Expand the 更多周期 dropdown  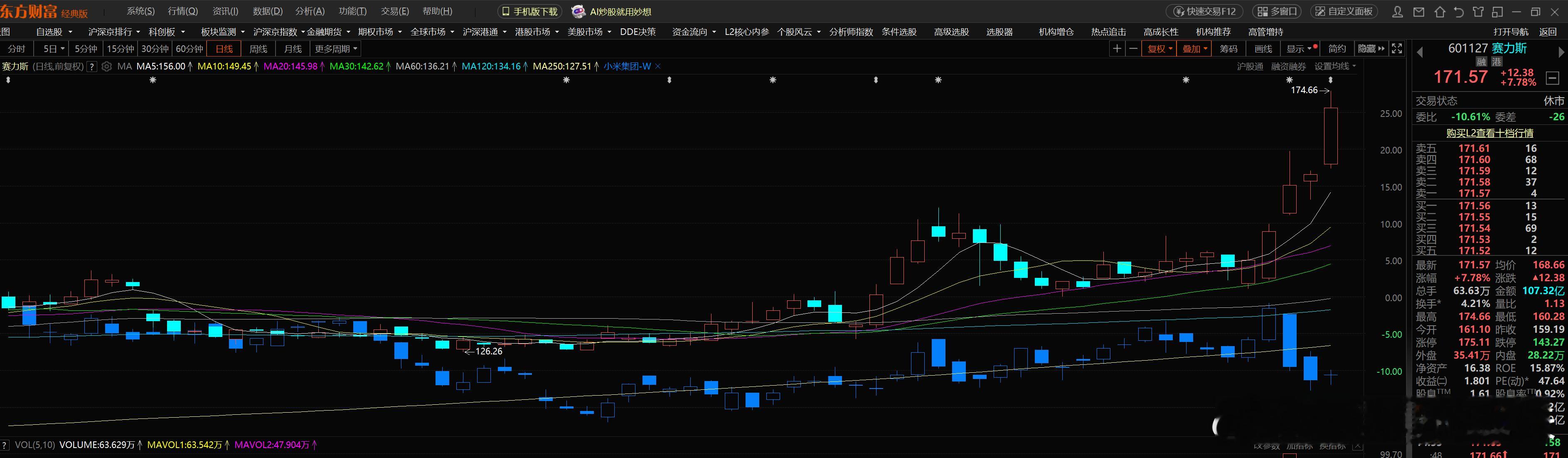pos(336,49)
